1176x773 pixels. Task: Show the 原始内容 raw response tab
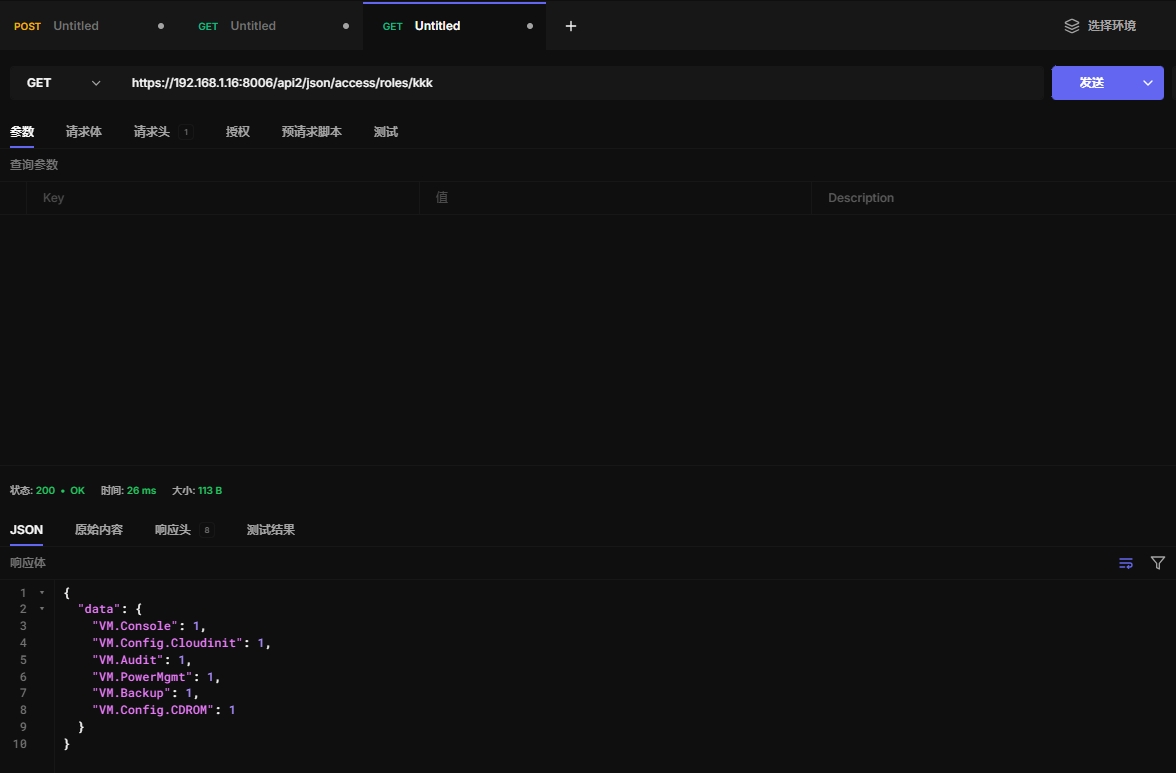coord(99,530)
